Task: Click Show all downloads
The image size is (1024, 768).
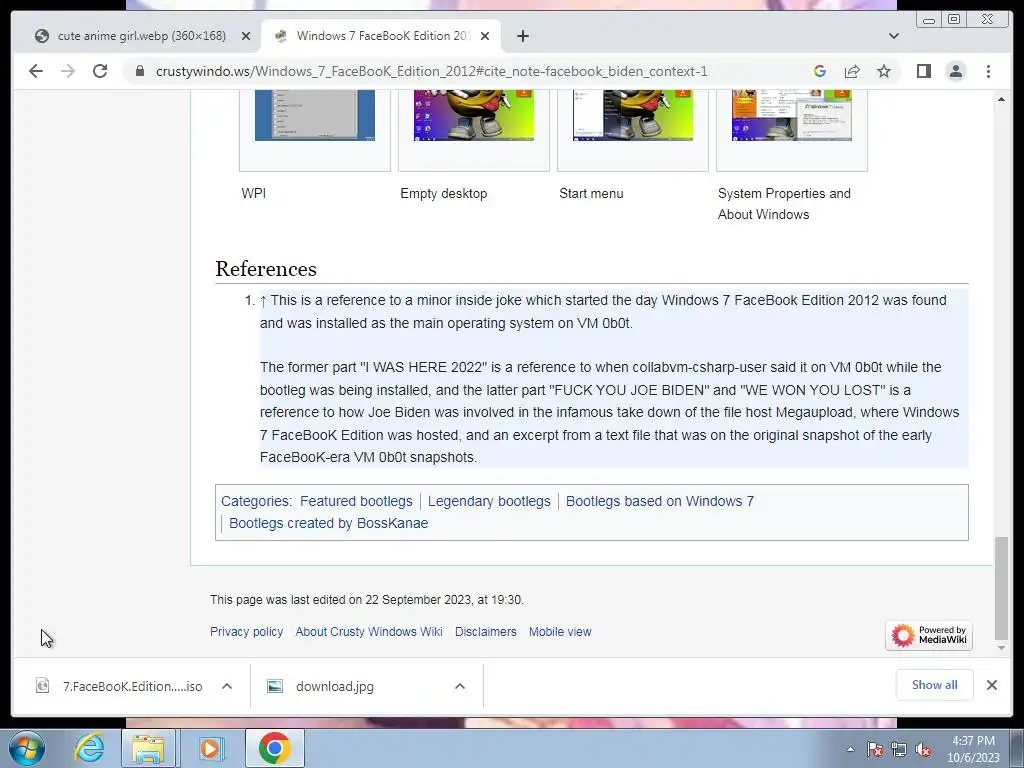Action: [x=935, y=684]
